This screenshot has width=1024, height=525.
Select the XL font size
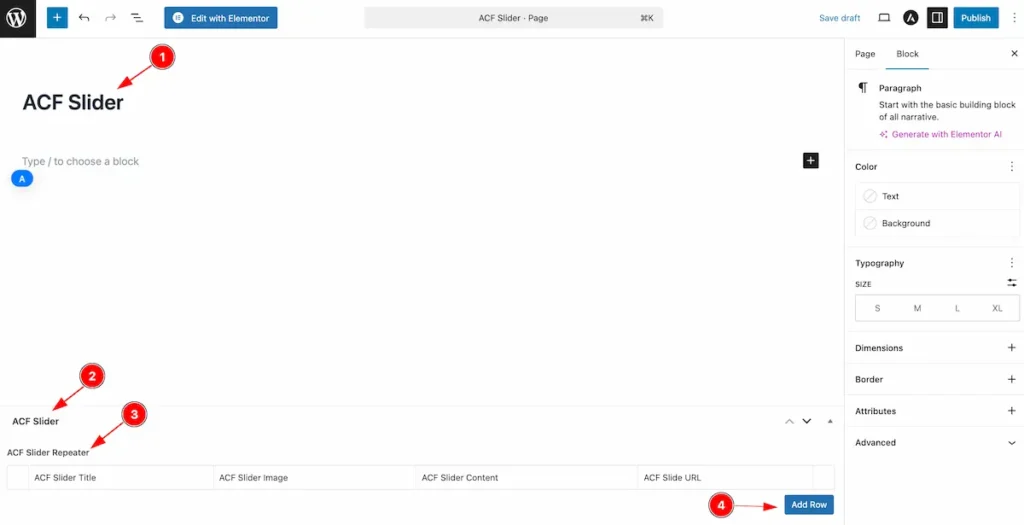997,308
